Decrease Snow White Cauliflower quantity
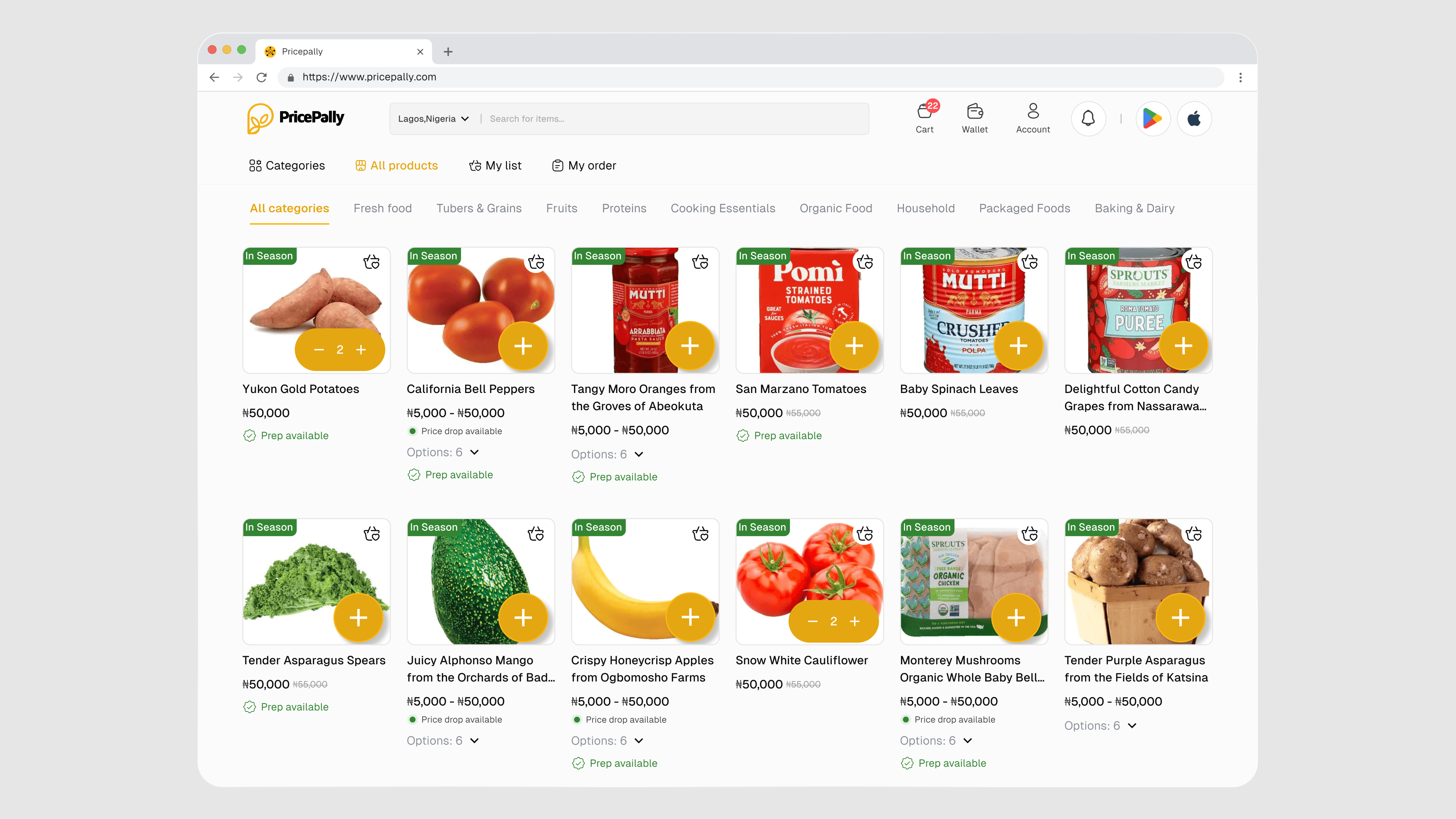Image resolution: width=1456 pixels, height=819 pixels. 813,622
